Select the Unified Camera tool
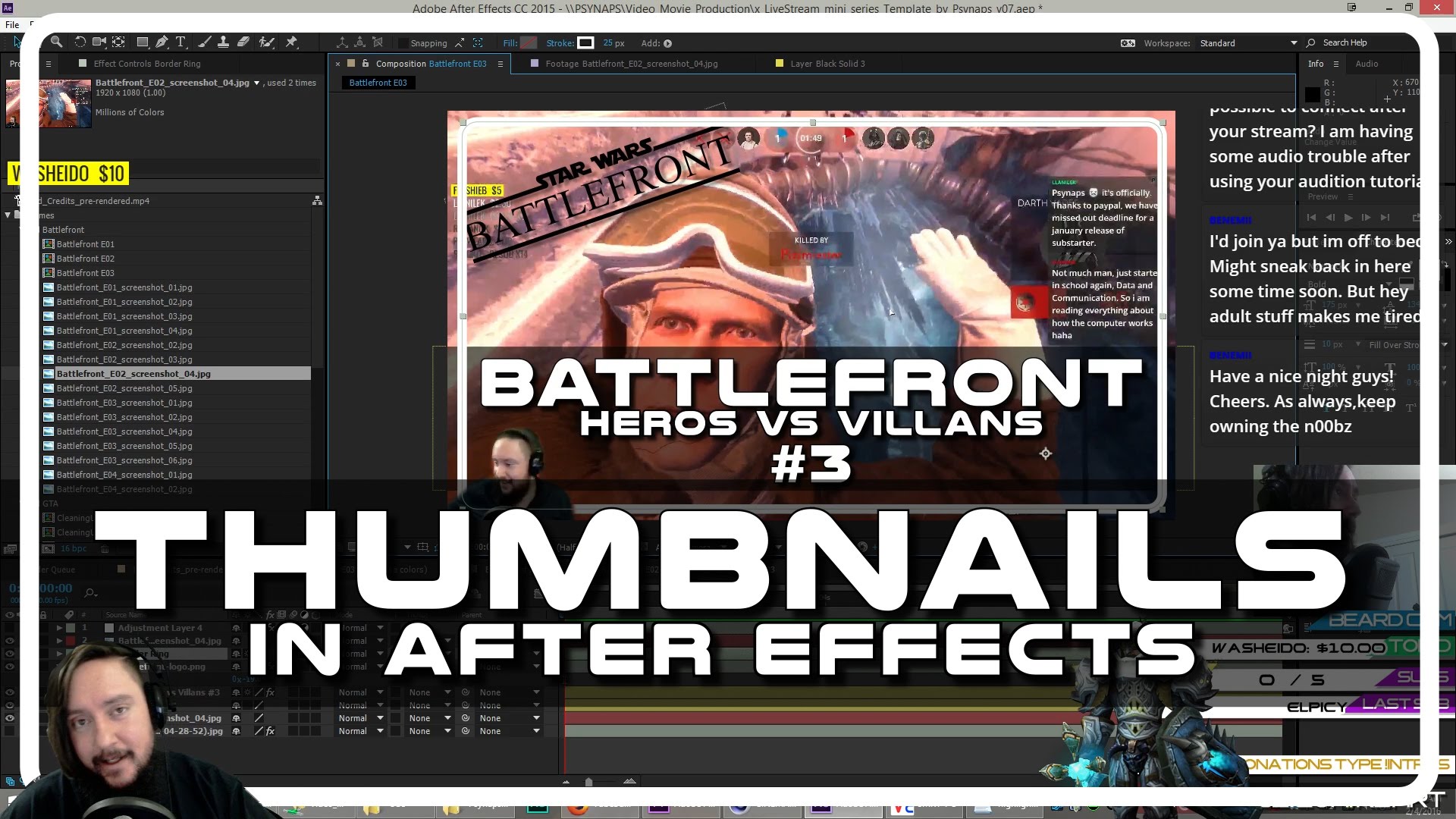1456x819 pixels. coord(99,42)
